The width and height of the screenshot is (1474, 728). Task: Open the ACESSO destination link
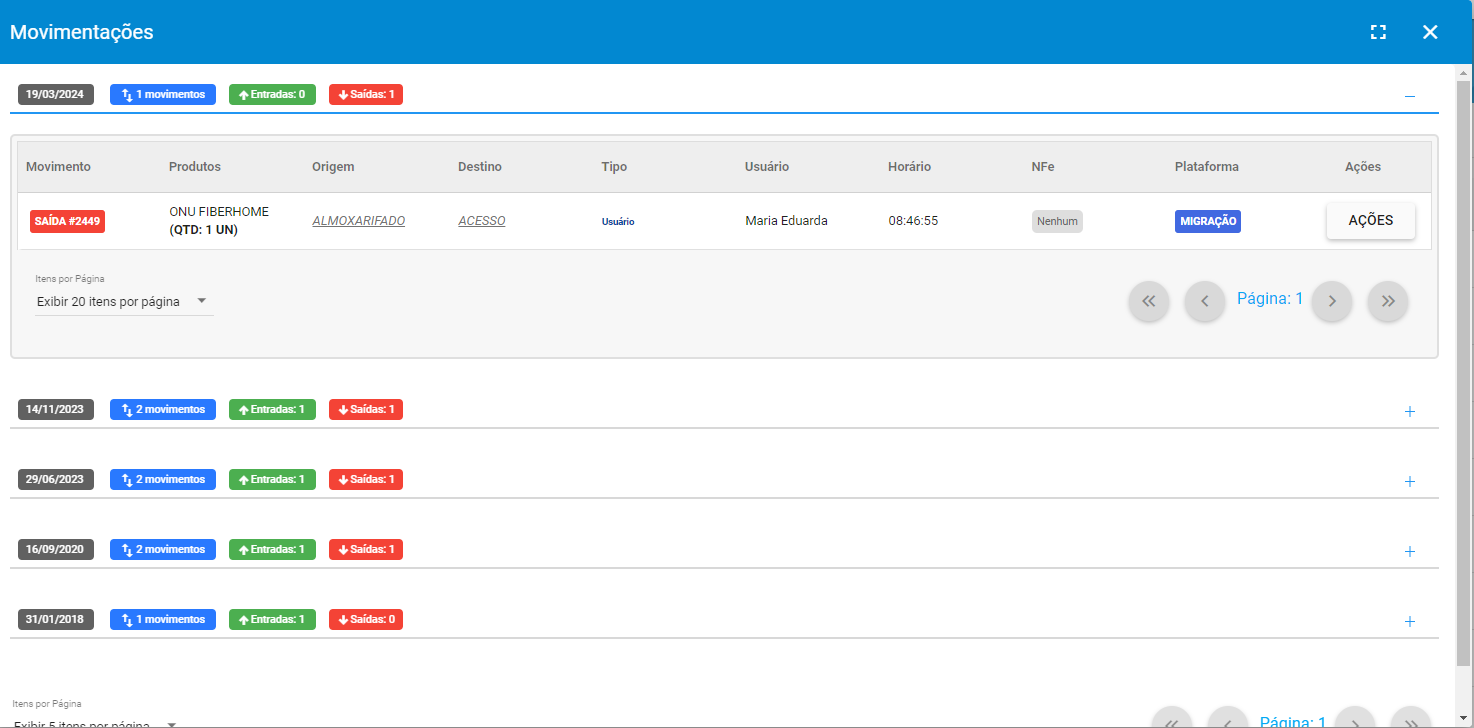(481, 221)
